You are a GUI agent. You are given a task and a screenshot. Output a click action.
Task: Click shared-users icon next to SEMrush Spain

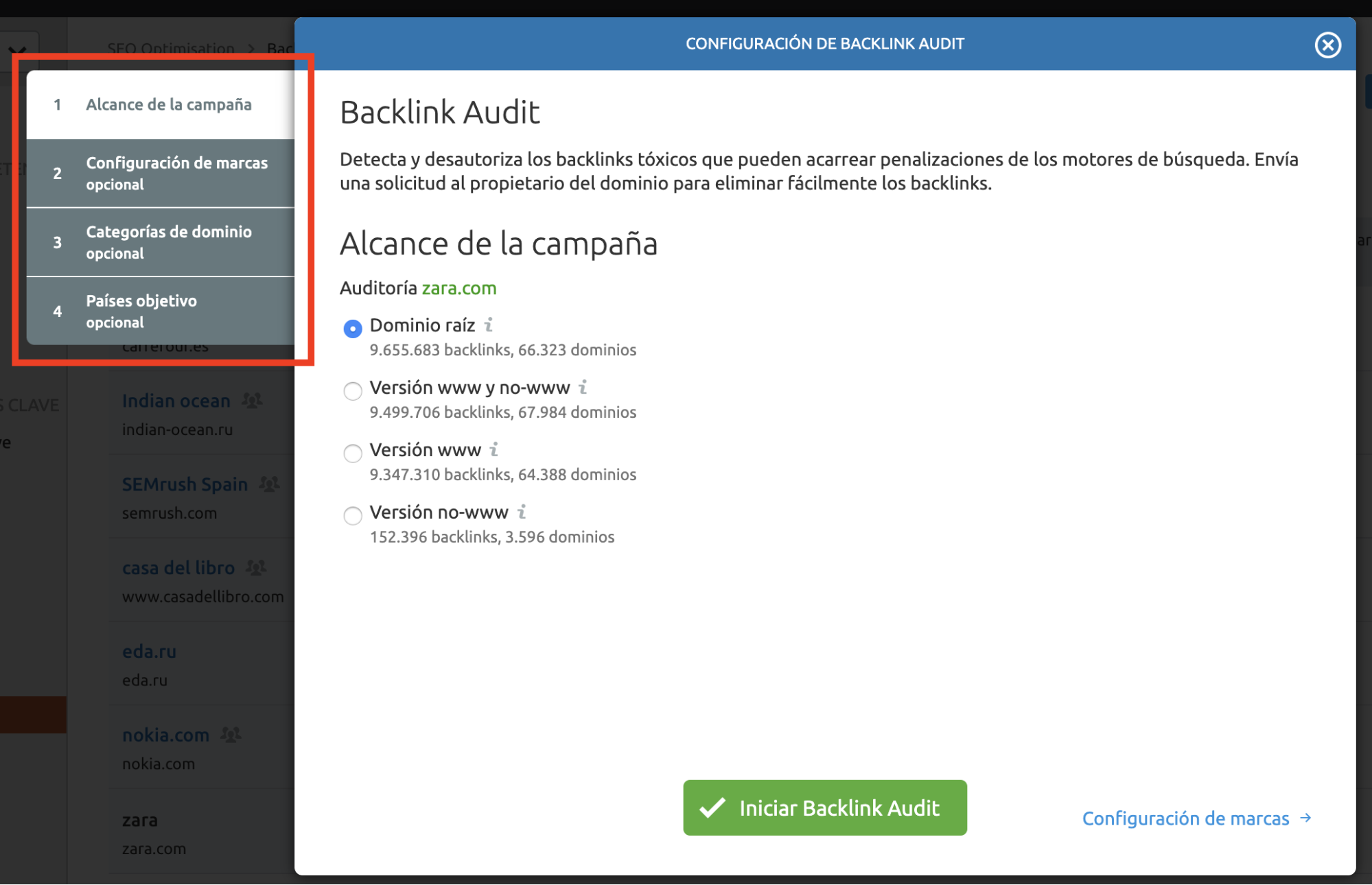click(x=269, y=484)
